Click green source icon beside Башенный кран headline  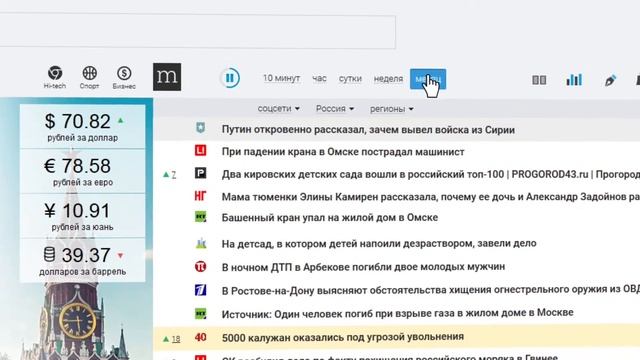(x=200, y=216)
